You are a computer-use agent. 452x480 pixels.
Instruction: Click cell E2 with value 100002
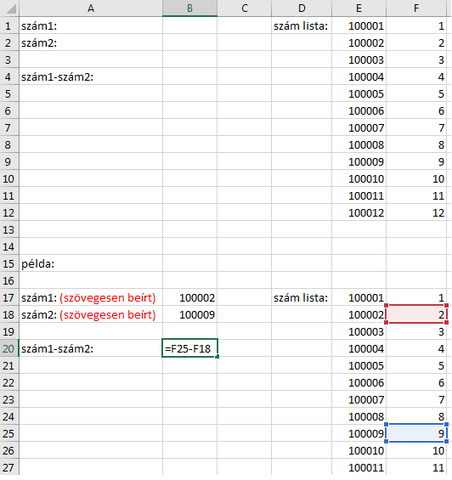(x=359, y=43)
